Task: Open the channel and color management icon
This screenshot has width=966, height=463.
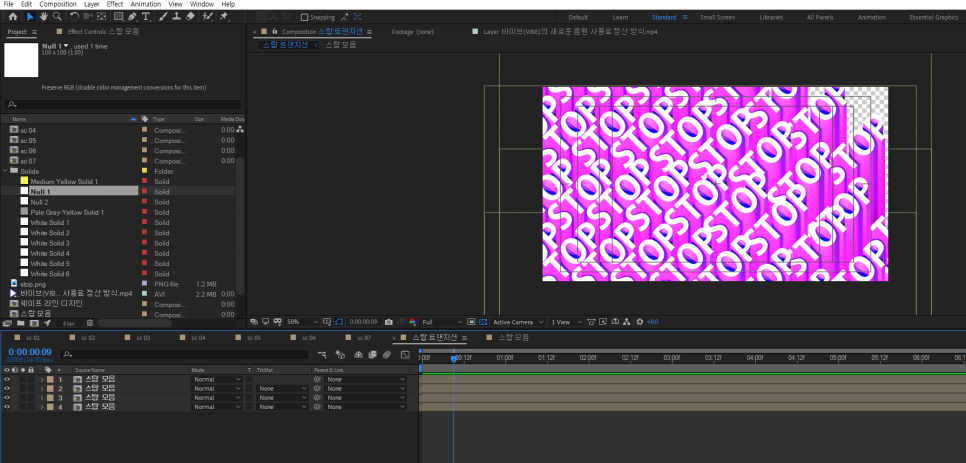Action: (x=412, y=322)
